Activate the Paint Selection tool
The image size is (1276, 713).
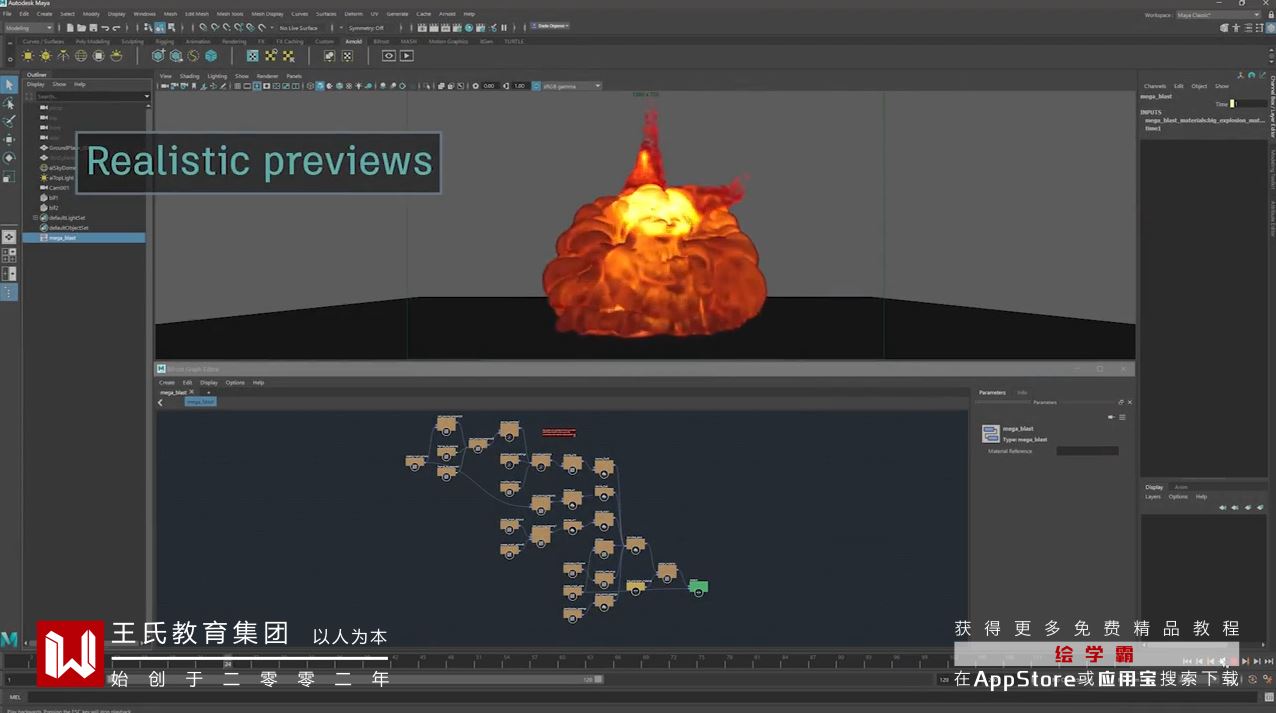9,121
